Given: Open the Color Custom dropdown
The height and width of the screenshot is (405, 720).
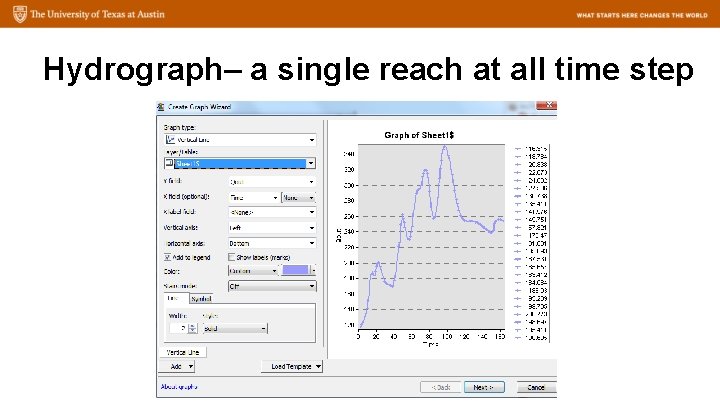Looking at the screenshot, I should point(253,271).
